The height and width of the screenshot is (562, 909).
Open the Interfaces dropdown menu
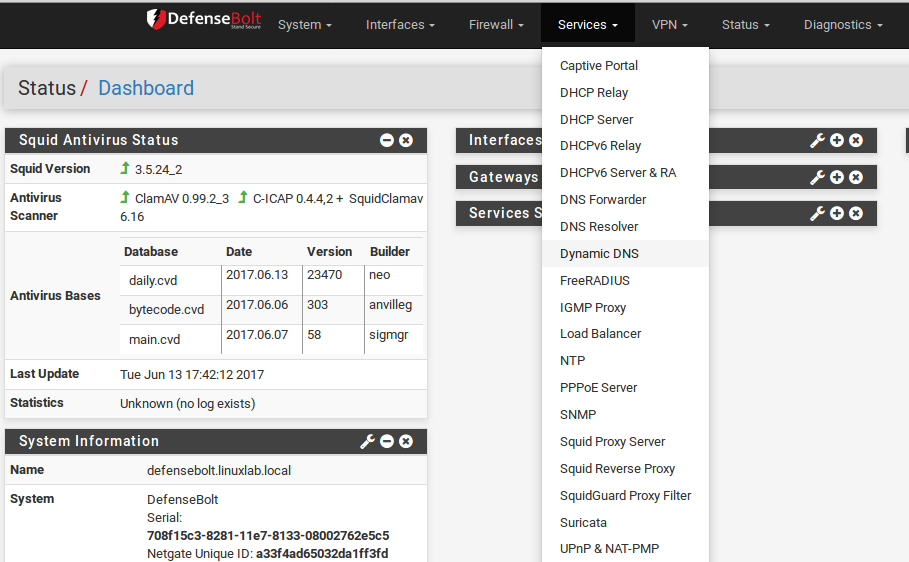point(400,25)
